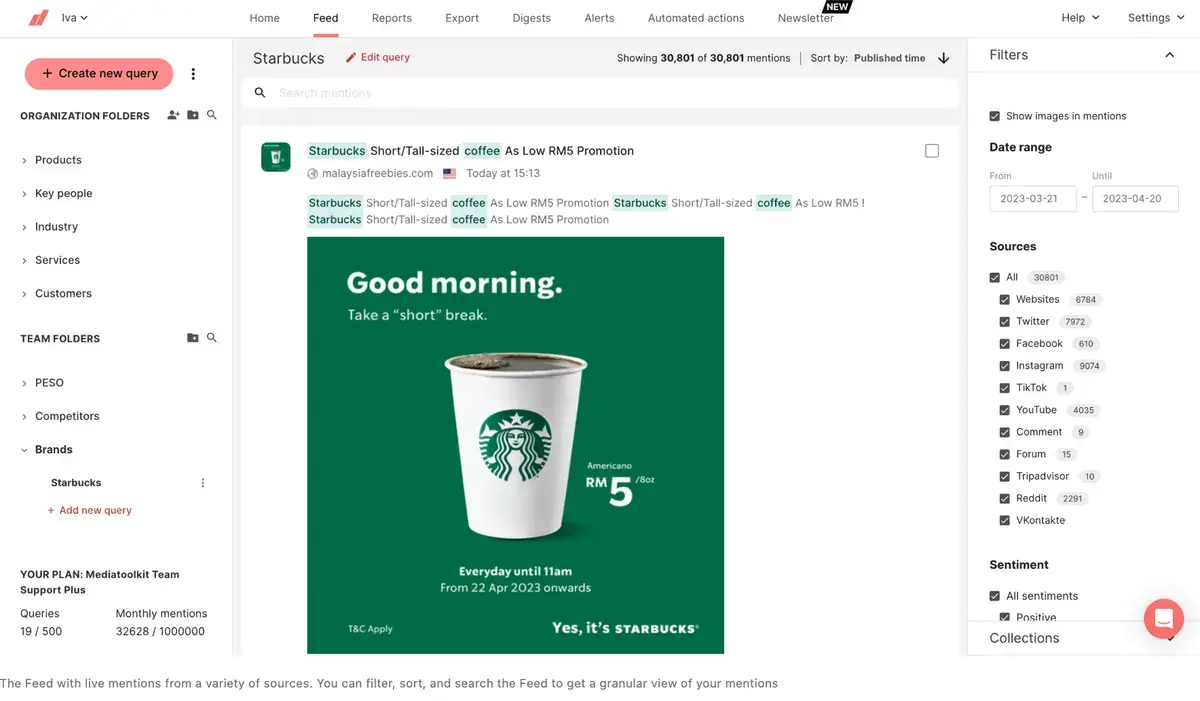
Task: Open search icon next to Organization Folders
Action: point(211,114)
